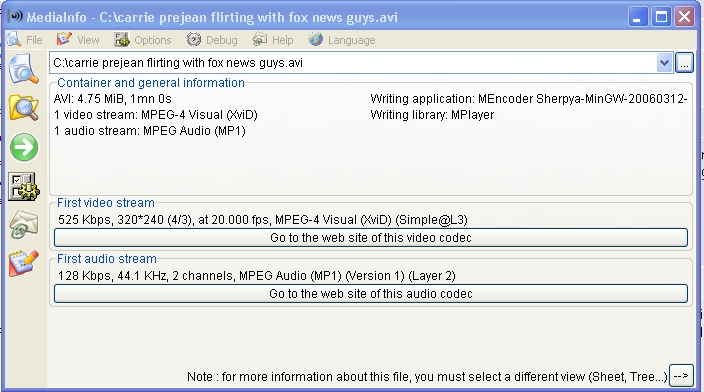Click the green arrow view icon
This screenshot has height=392, width=704.
coord(24,147)
